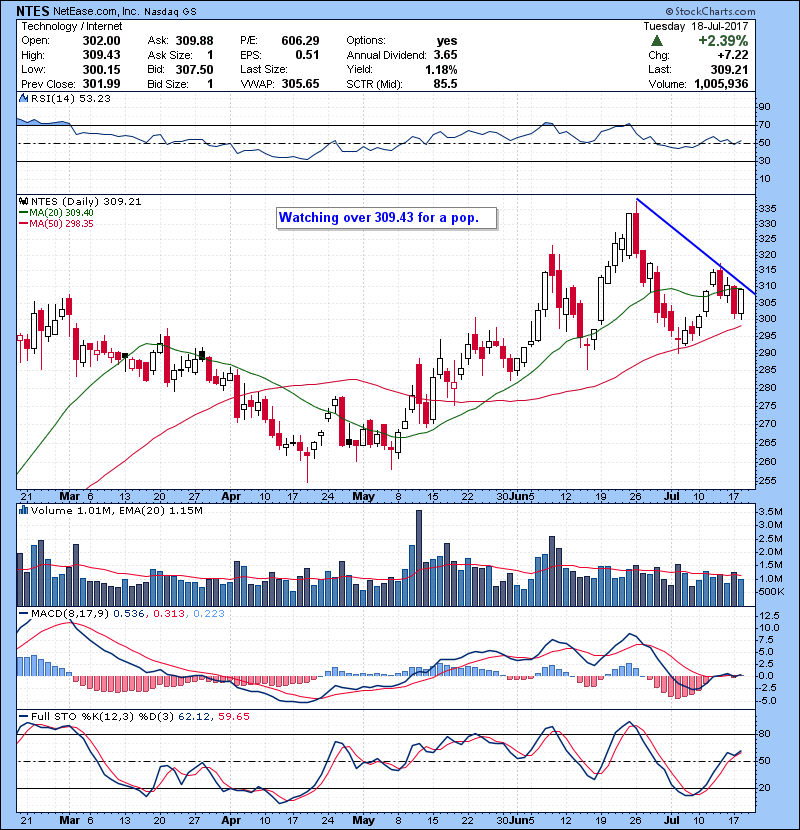Click the 3.5M level on the volume axis
Screen dimensions: 800x830
770,512
